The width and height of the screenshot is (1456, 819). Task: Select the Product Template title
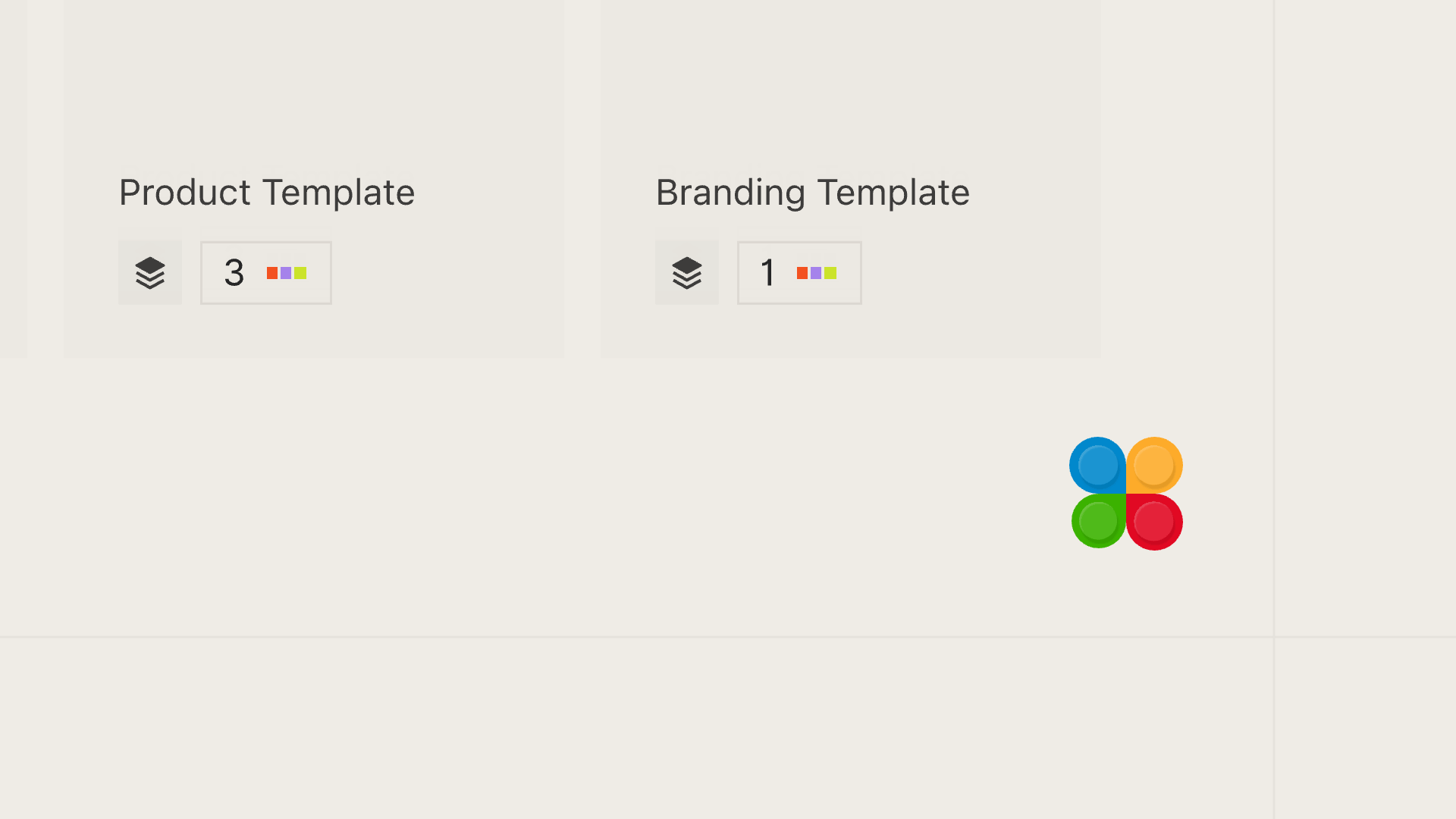click(266, 192)
